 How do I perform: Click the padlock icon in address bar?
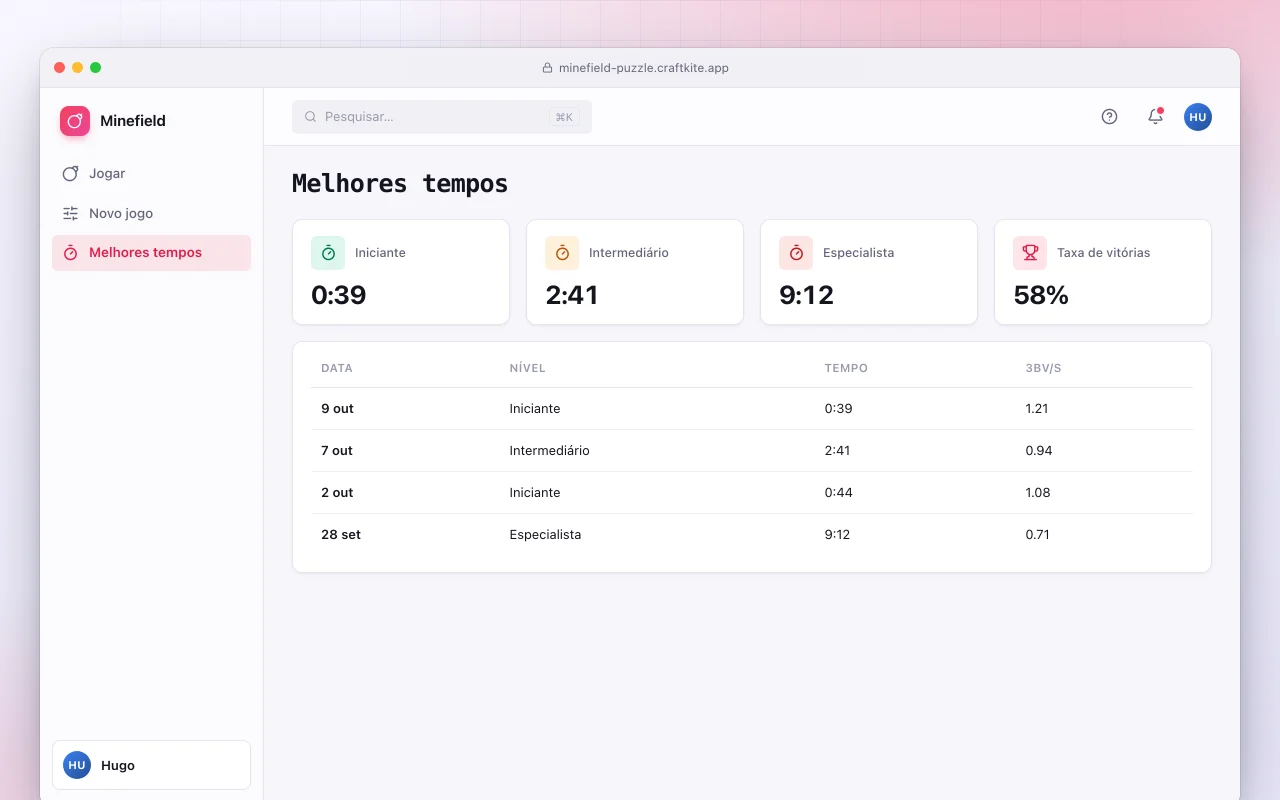(547, 68)
